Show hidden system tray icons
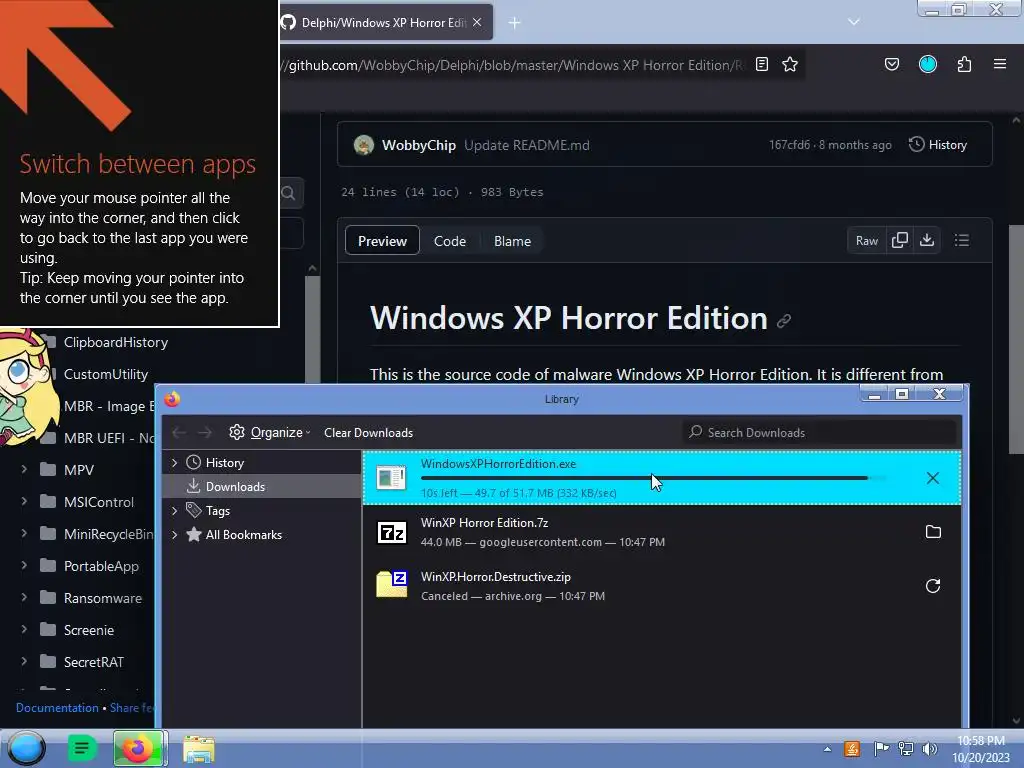 (x=827, y=749)
